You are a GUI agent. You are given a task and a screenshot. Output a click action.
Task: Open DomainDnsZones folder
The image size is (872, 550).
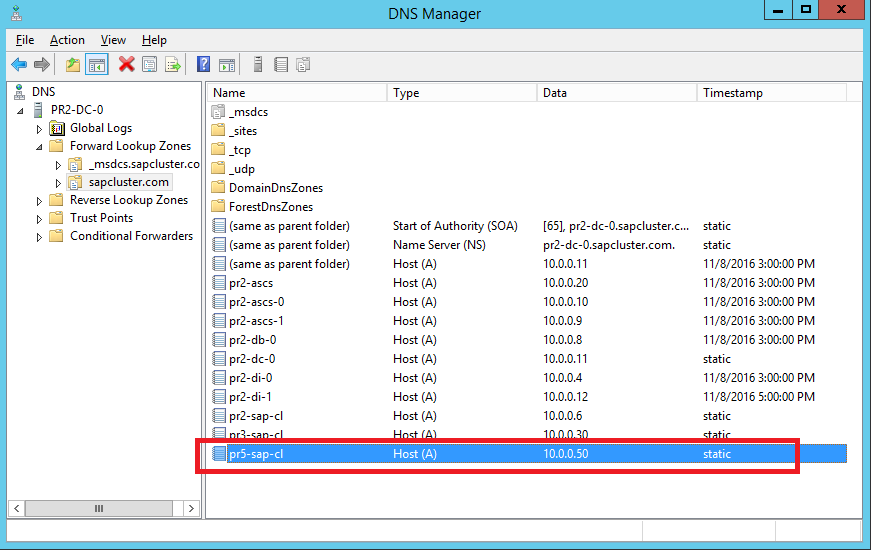tap(276, 187)
